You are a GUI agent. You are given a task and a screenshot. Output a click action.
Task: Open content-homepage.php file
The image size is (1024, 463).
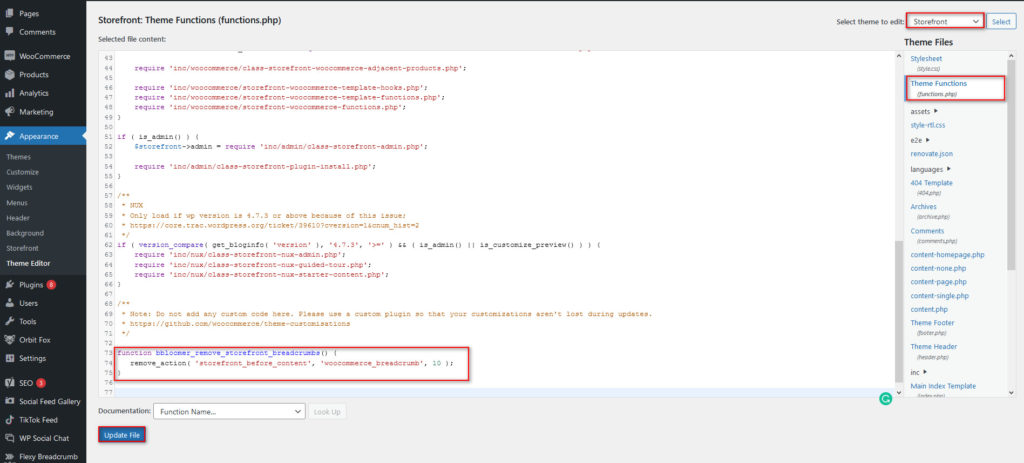pyautogui.click(x=947, y=255)
